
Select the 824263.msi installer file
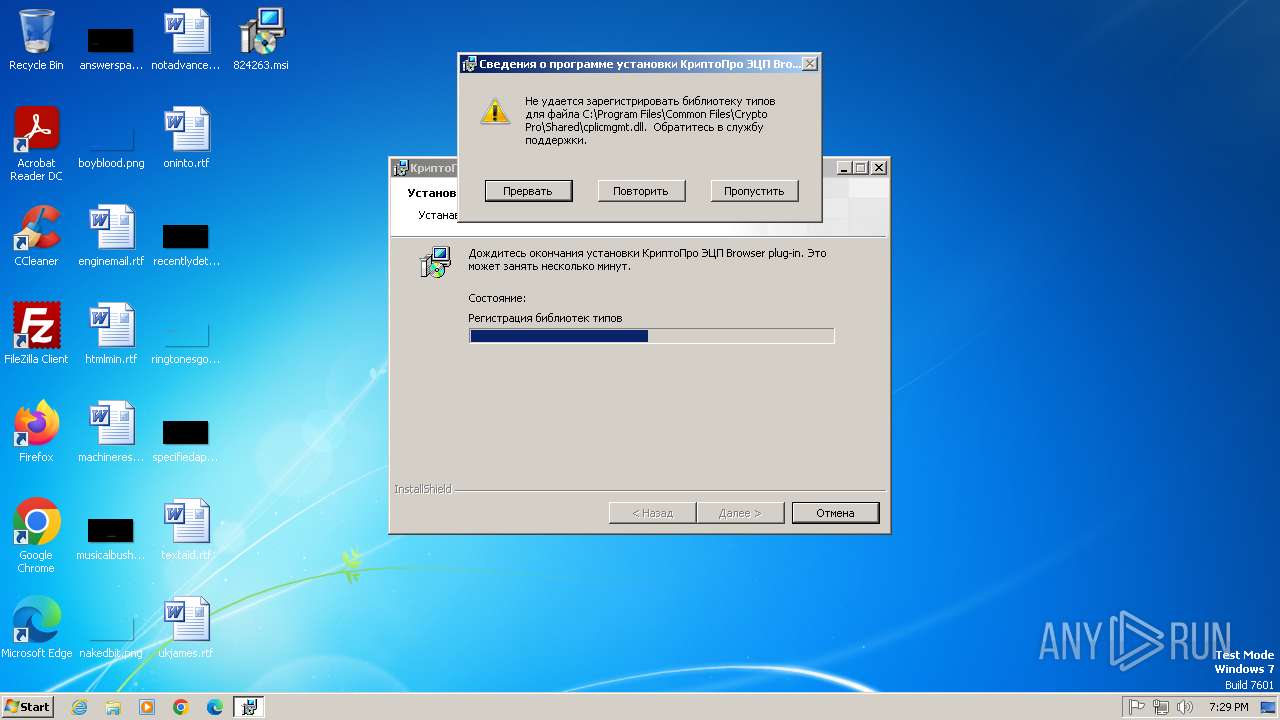pos(261,40)
